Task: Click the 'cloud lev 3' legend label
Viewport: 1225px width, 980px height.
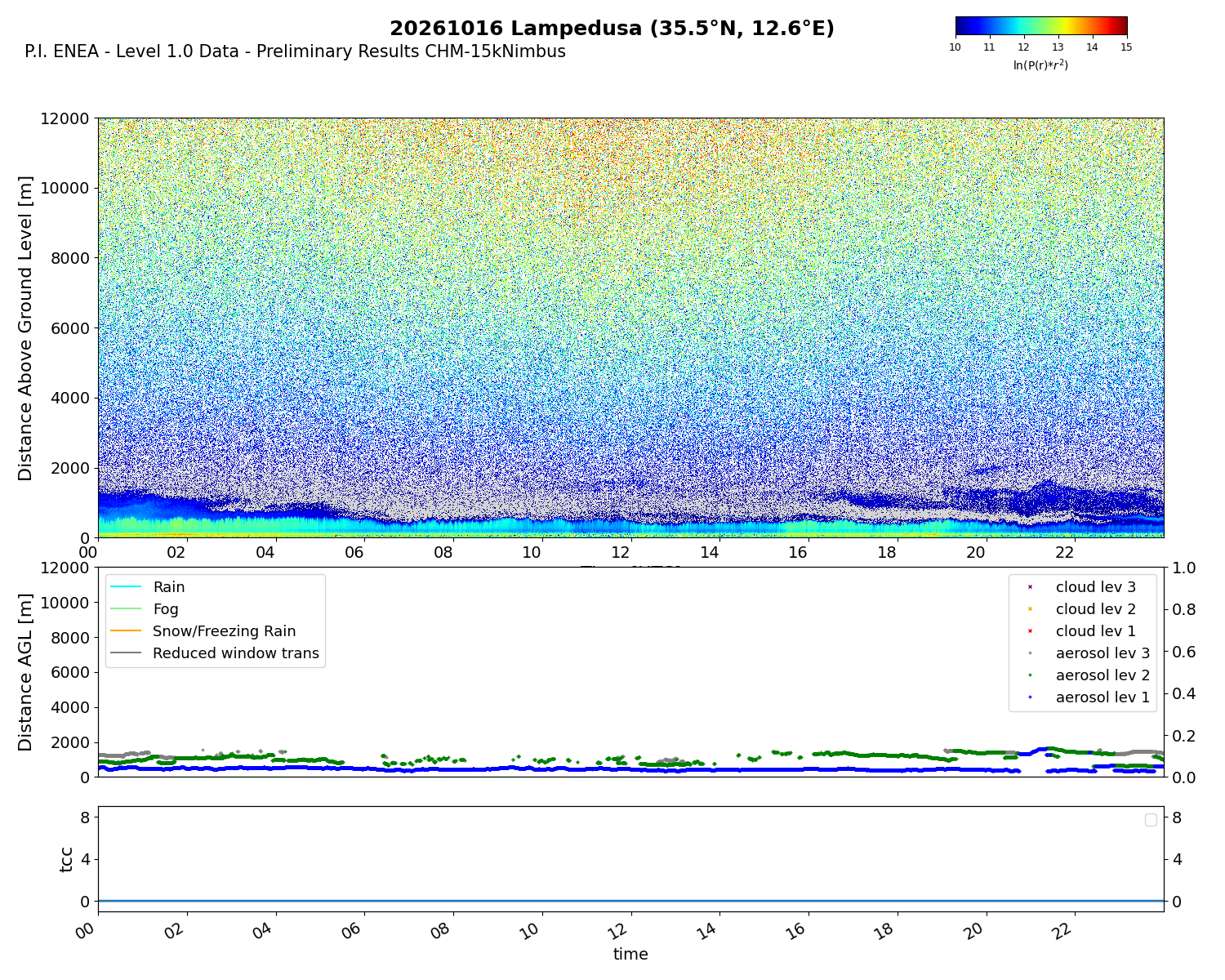Action: [x=1096, y=587]
